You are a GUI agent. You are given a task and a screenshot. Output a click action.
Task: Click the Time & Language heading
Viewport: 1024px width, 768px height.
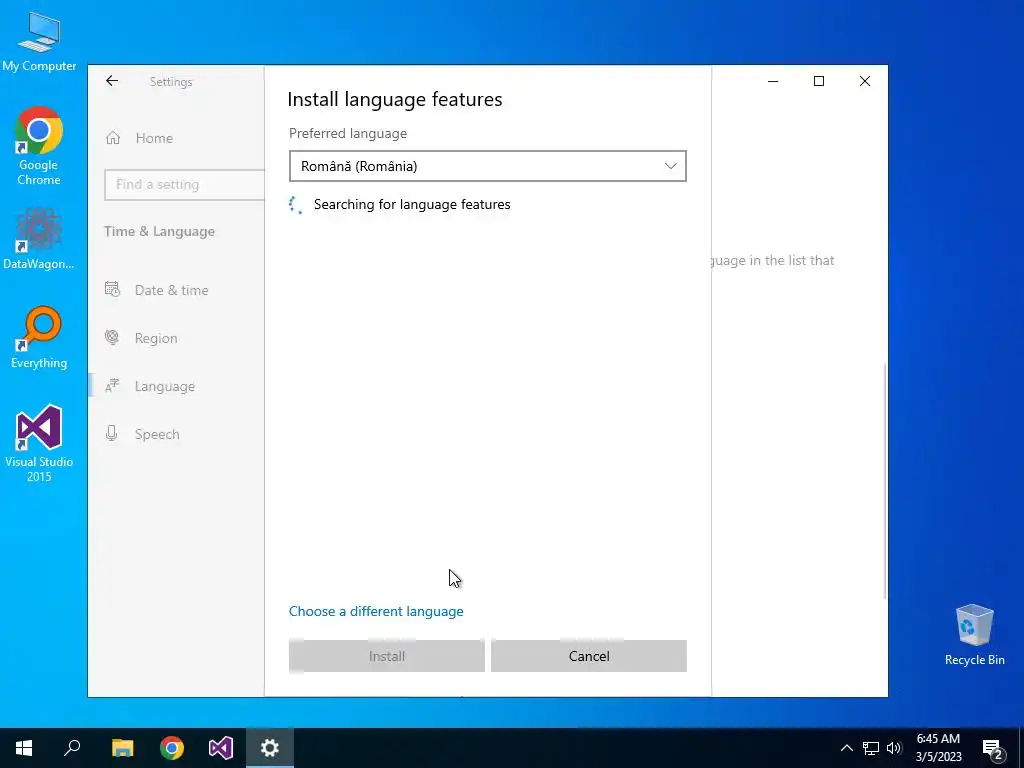coord(159,231)
